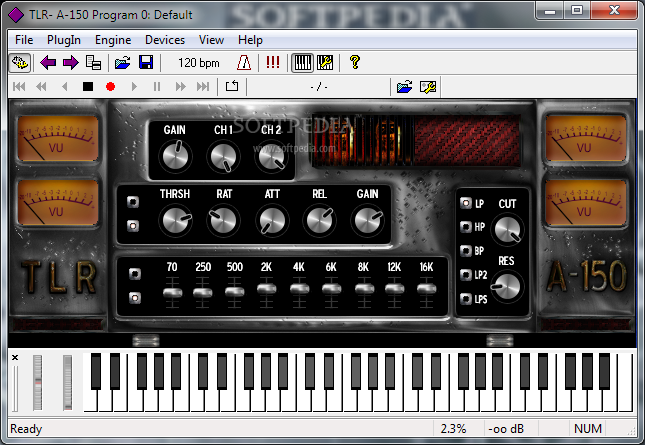Click the 120 bpm tempo display
The height and width of the screenshot is (445, 645).
click(x=199, y=63)
